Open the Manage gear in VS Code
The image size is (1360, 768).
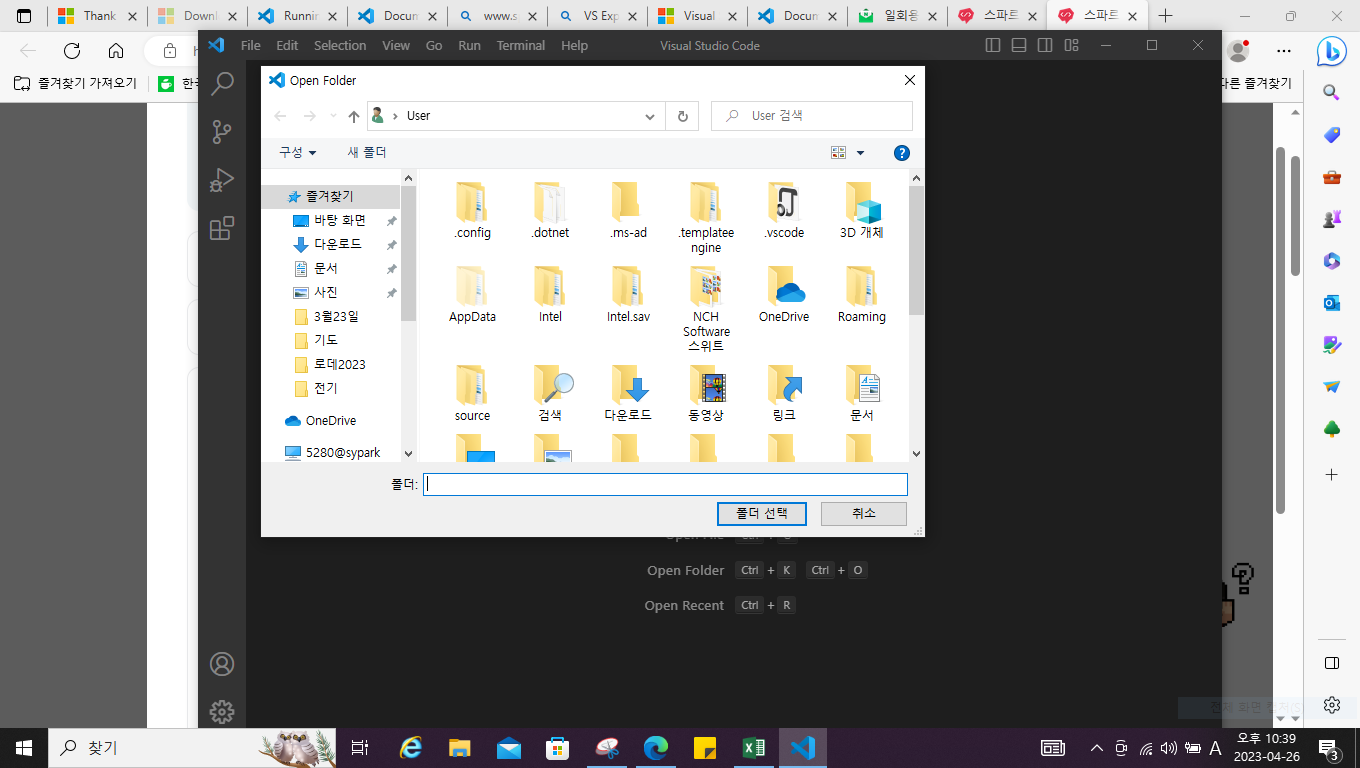click(222, 712)
